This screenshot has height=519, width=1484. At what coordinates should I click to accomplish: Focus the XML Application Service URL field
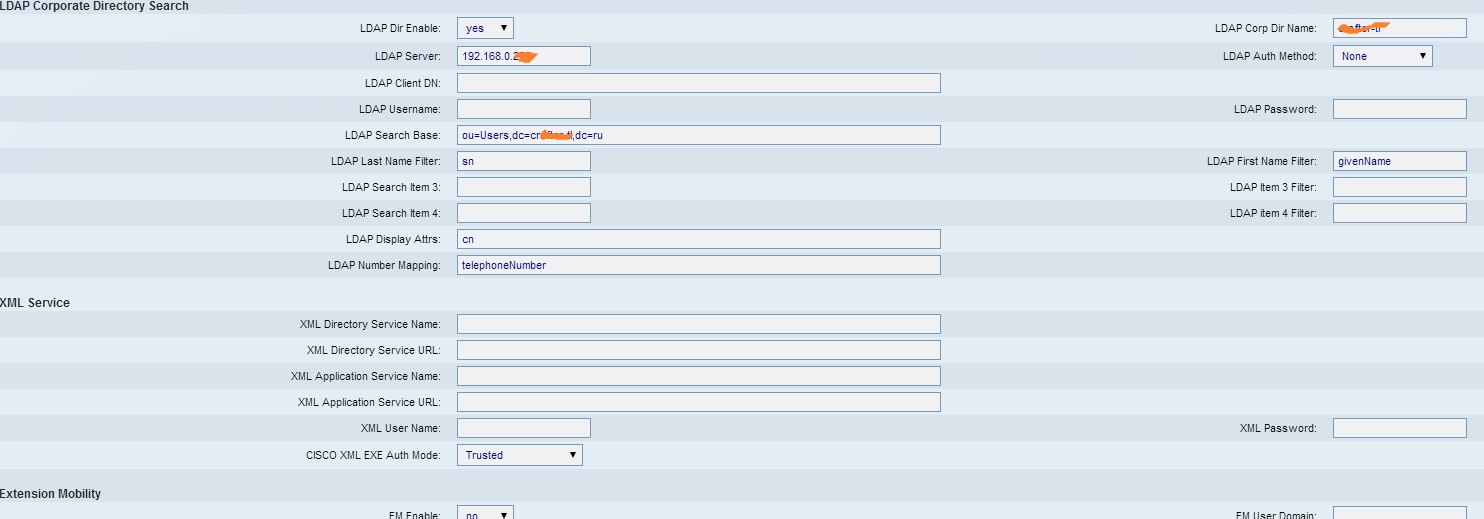(698, 402)
